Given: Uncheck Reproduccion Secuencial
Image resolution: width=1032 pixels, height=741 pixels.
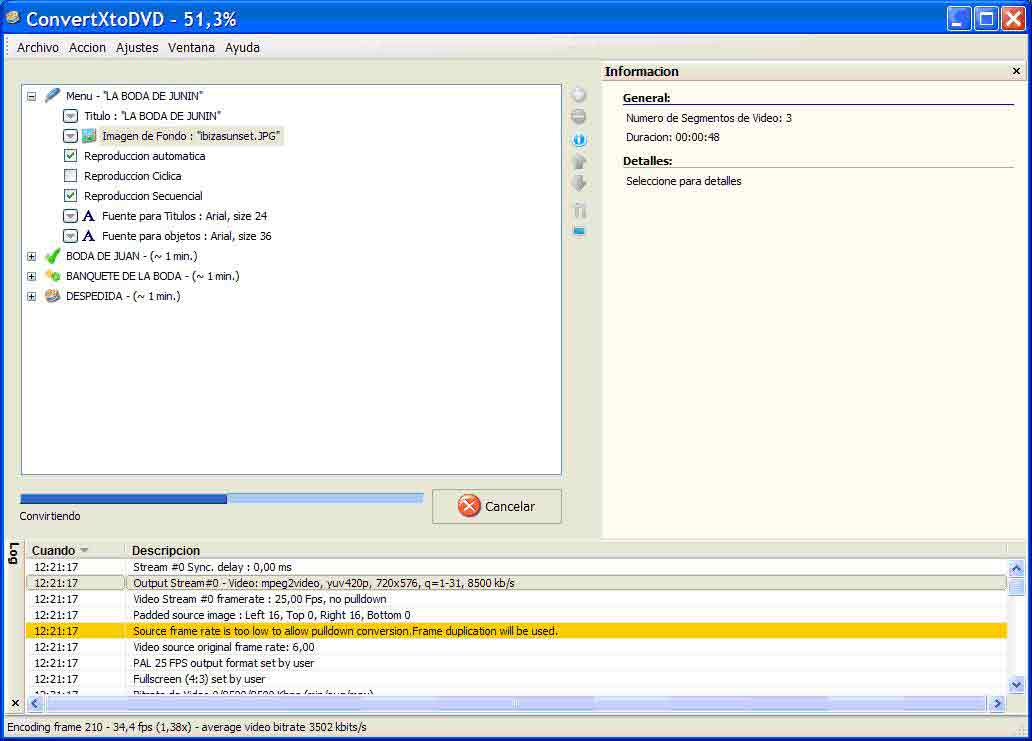Looking at the screenshot, I should click(x=70, y=195).
